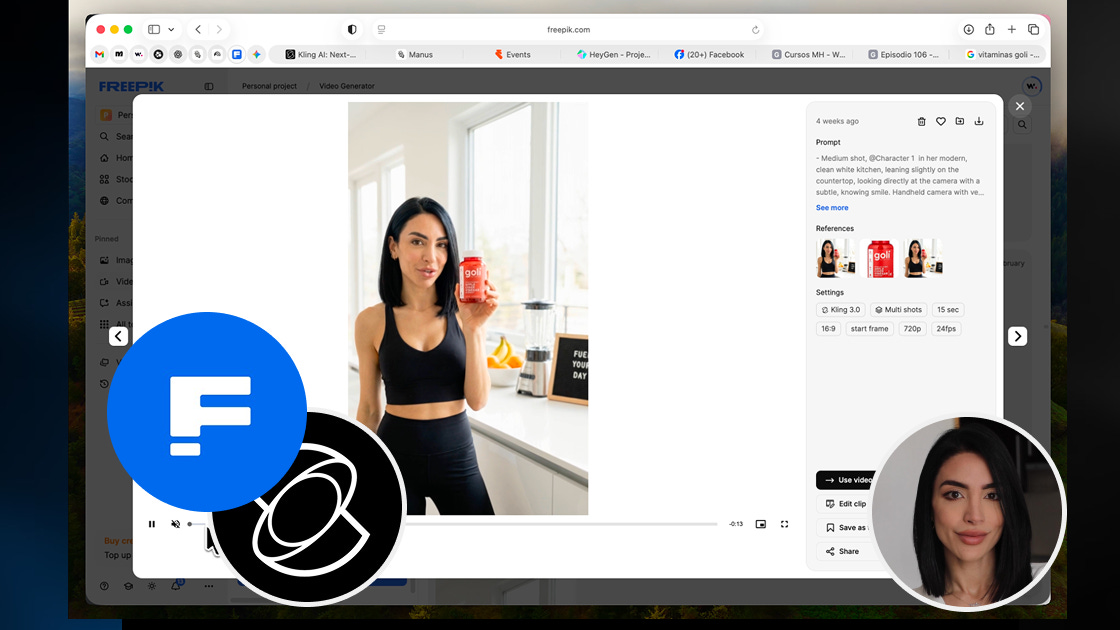This screenshot has width=1120, height=630.
Task: Open the Freepik sidebar Search item
Action: [117, 136]
